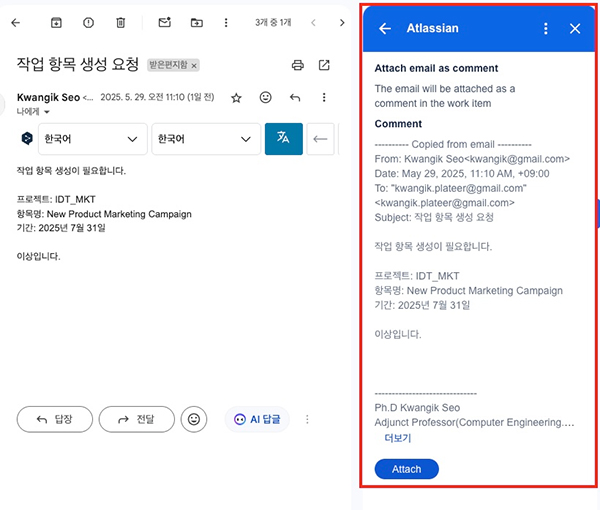The image size is (600, 510).
Task: Click the Comment text area
Action: [x=474, y=283]
